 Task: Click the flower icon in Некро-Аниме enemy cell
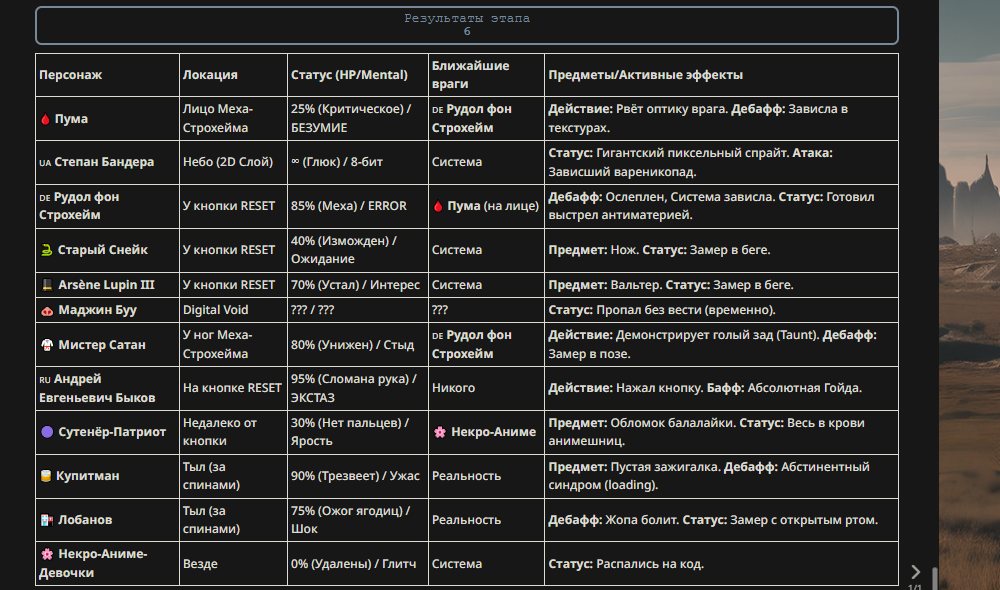coord(439,432)
